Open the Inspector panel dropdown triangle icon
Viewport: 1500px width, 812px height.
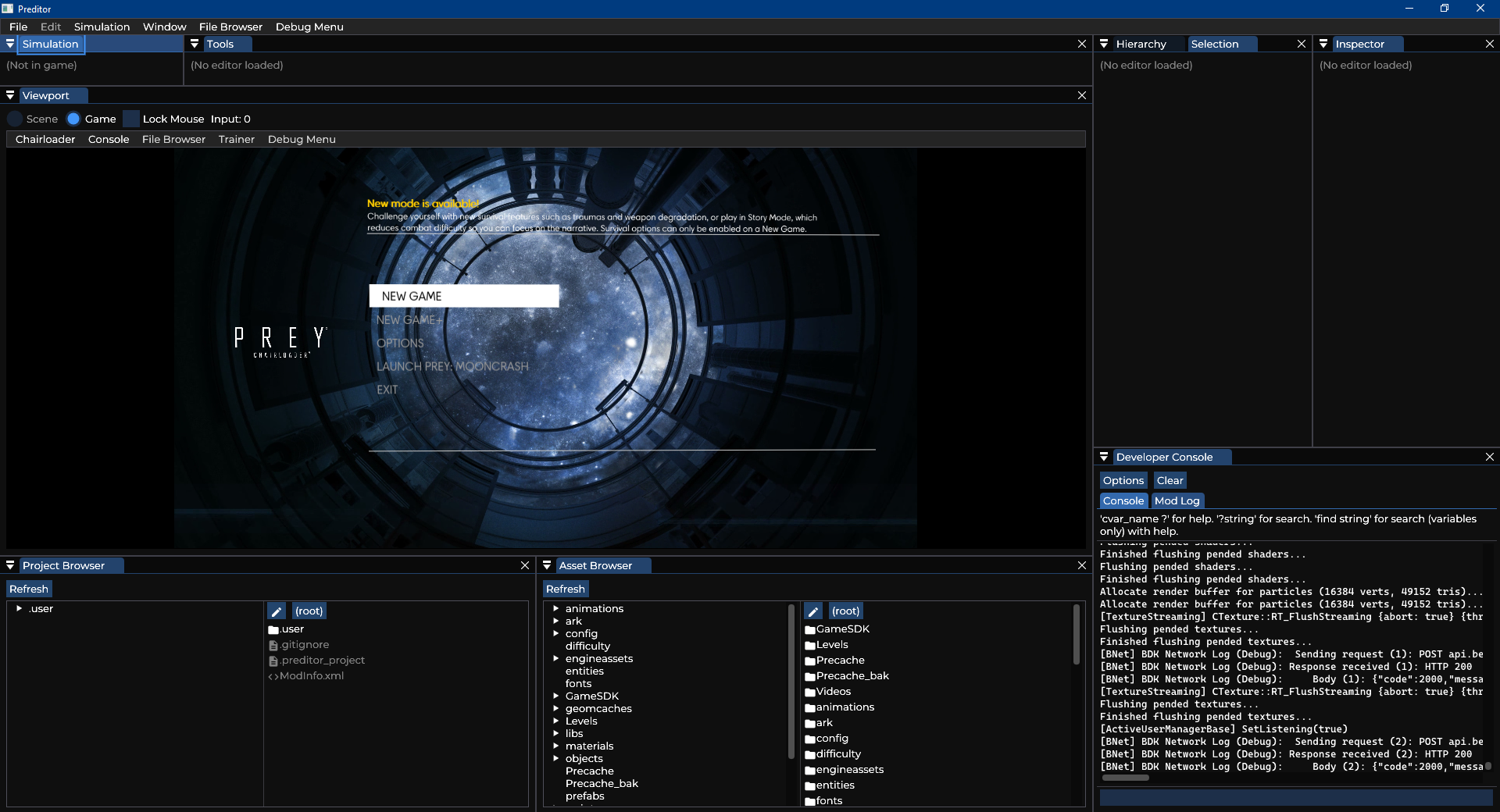[1323, 44]
